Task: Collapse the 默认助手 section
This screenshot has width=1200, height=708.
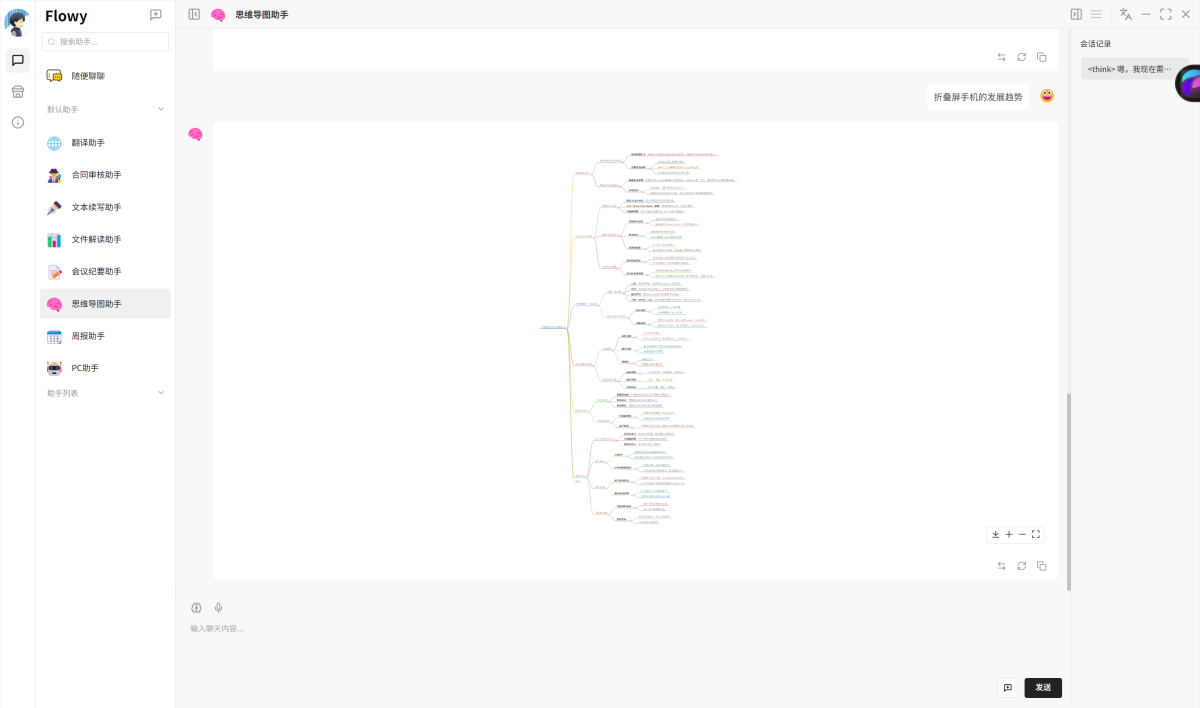Action: point(161,109)
